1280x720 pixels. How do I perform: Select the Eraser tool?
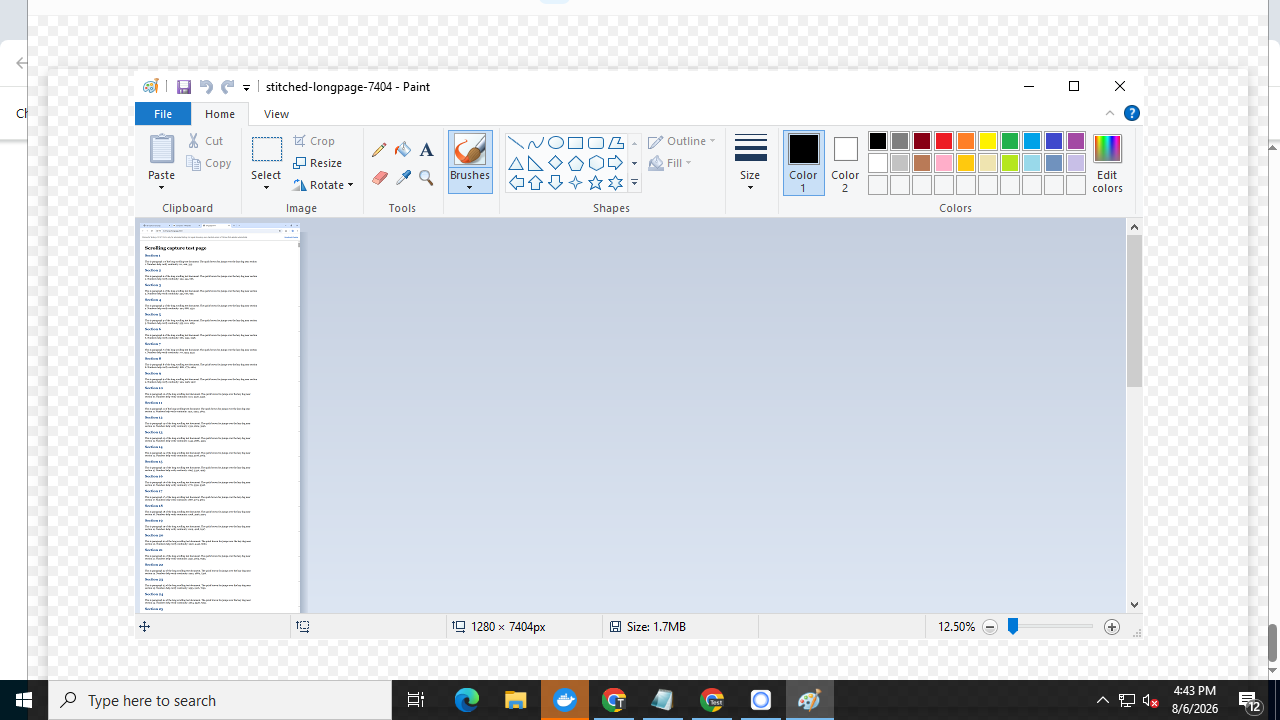tap(379, 178)
